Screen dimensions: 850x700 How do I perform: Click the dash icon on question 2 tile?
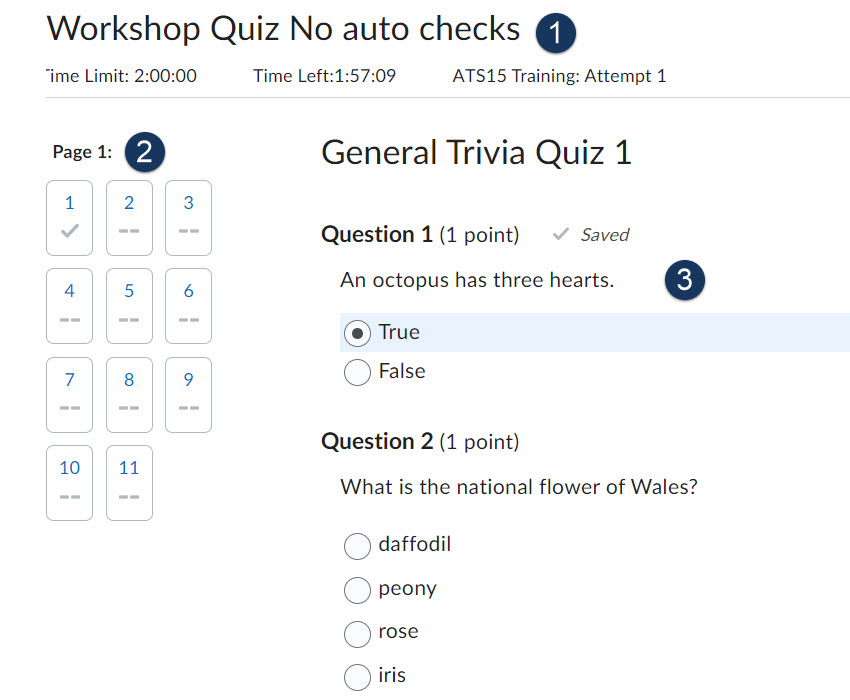[x=129, y=232]
